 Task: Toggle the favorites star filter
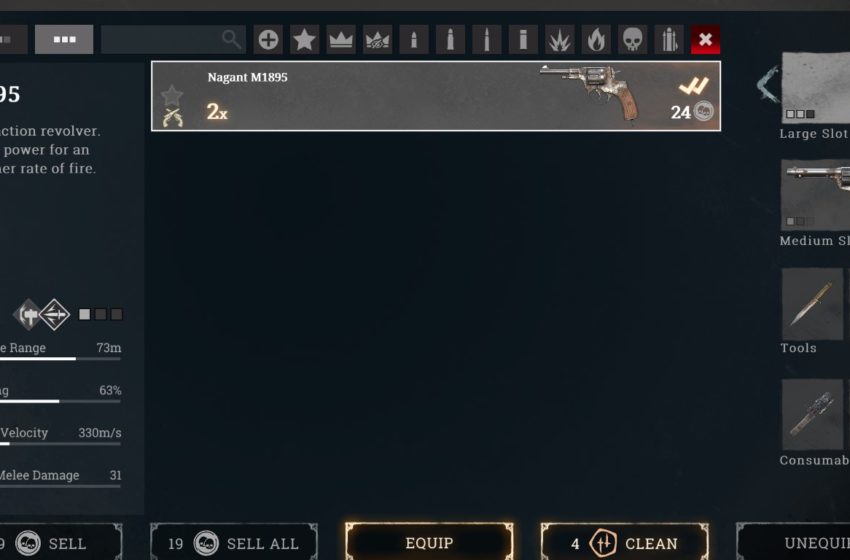tap(304, 40)
